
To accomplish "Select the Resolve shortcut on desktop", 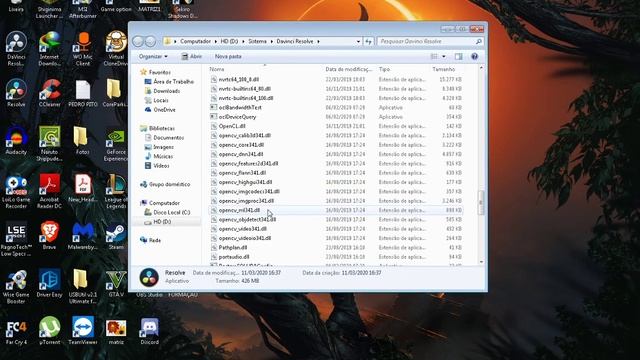I will click(x=16, y=93).
